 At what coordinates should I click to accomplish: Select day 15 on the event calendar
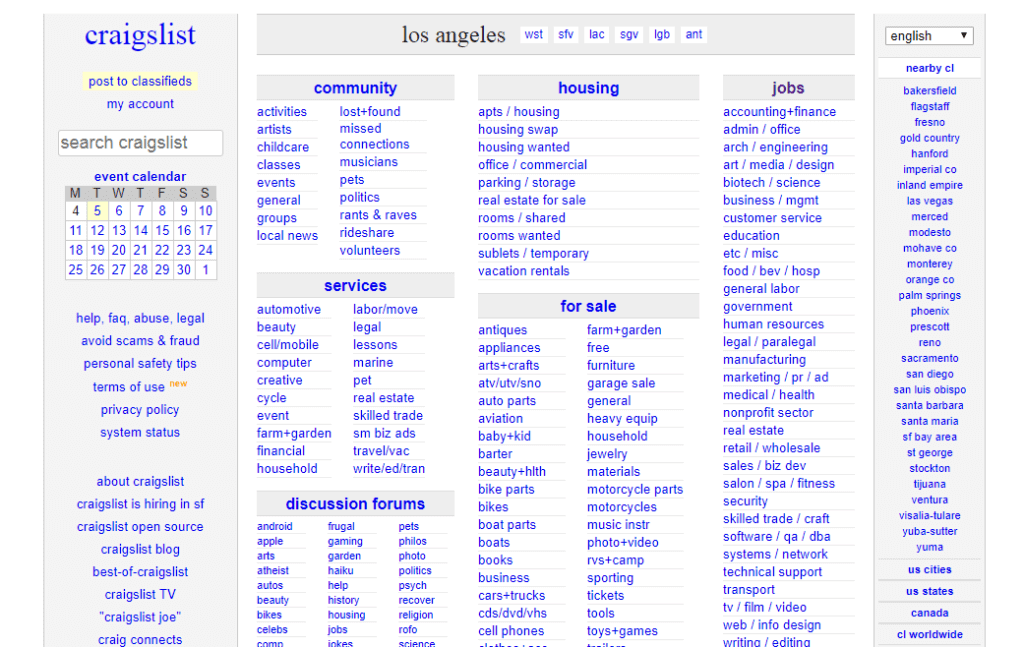click(161, 229)
